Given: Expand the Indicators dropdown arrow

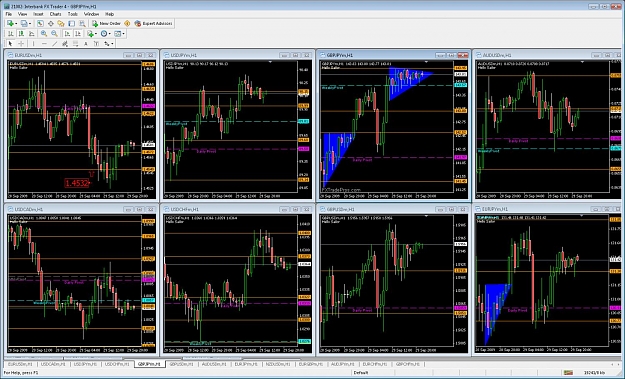Looking at the screenshot, I should coord(96,33).
